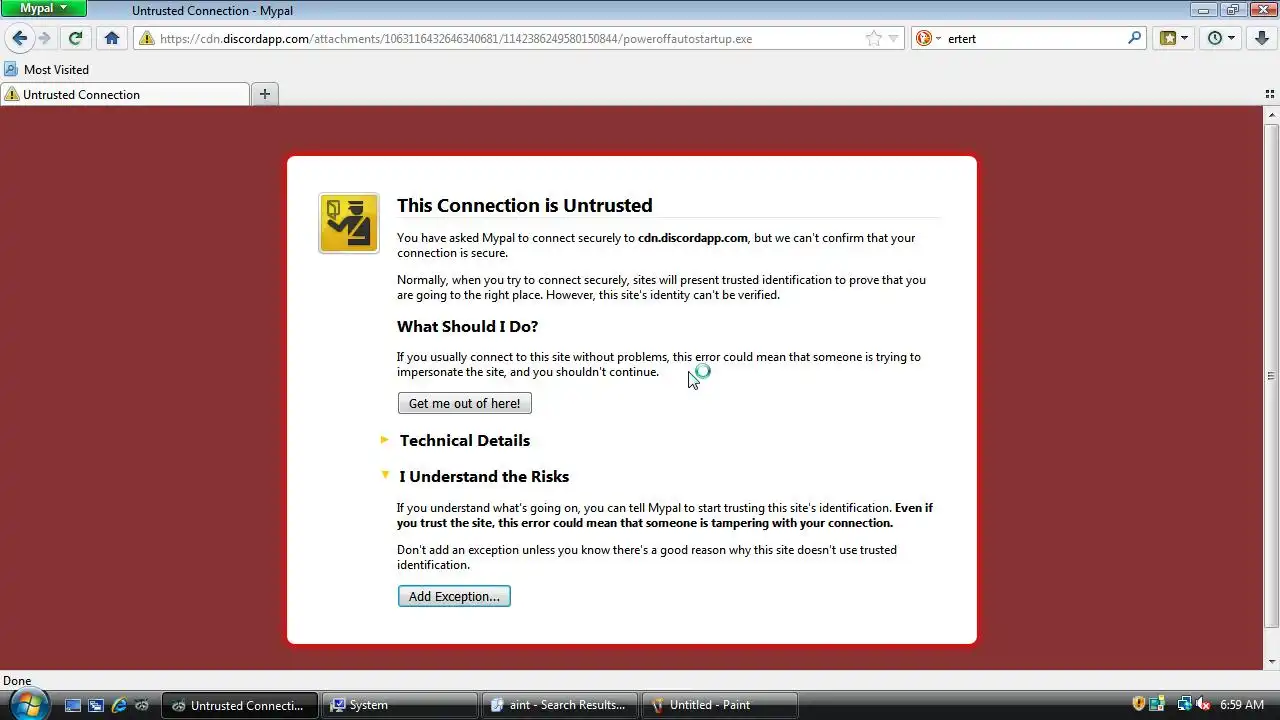This screenshot has width=1280, height=720.
Task: Restore down the Mypal window
Action: (1232, 9)
